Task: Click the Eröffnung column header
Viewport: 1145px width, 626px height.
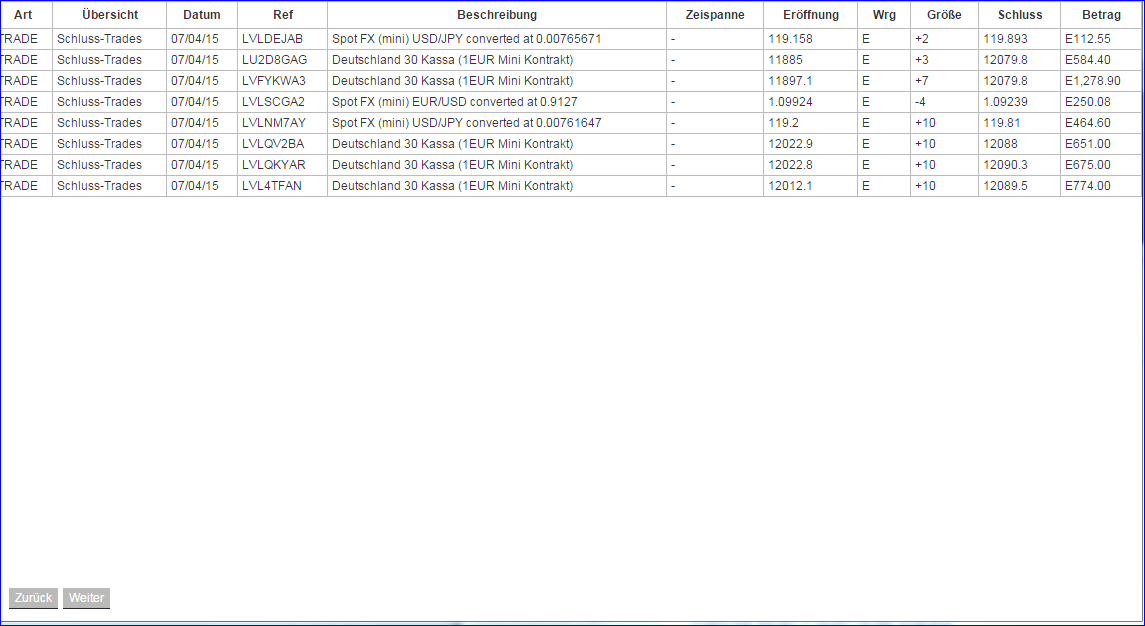Action: 808,14
